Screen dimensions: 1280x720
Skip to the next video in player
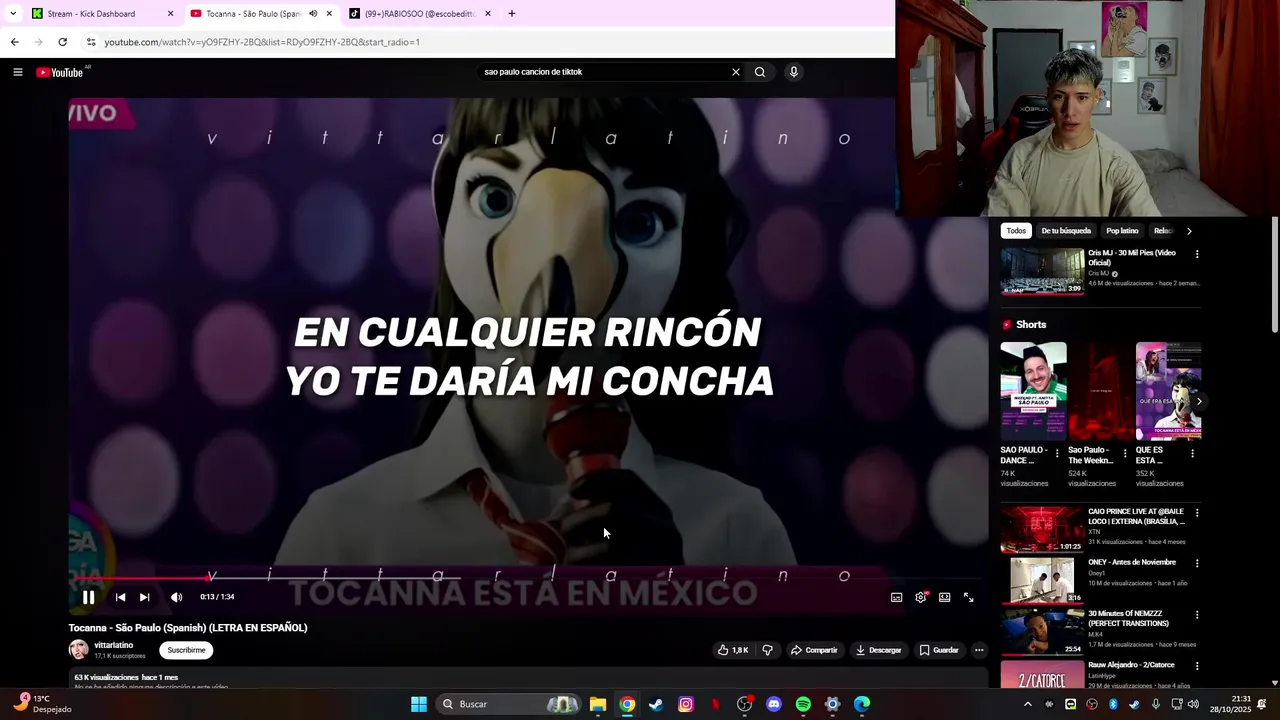144,597
